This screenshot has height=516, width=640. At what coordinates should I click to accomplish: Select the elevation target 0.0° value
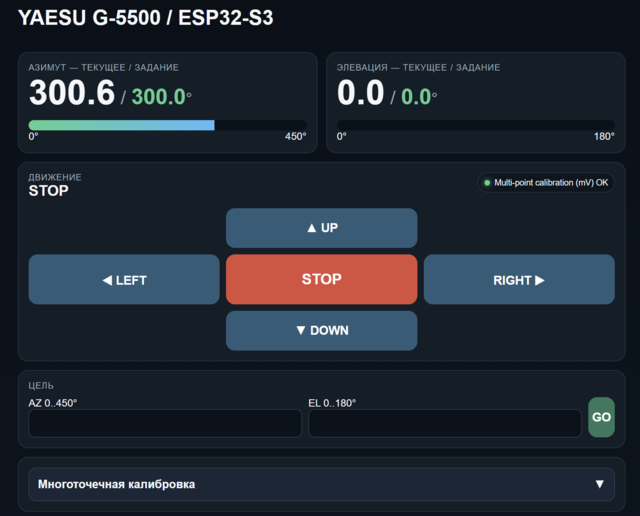coord(419,97)
